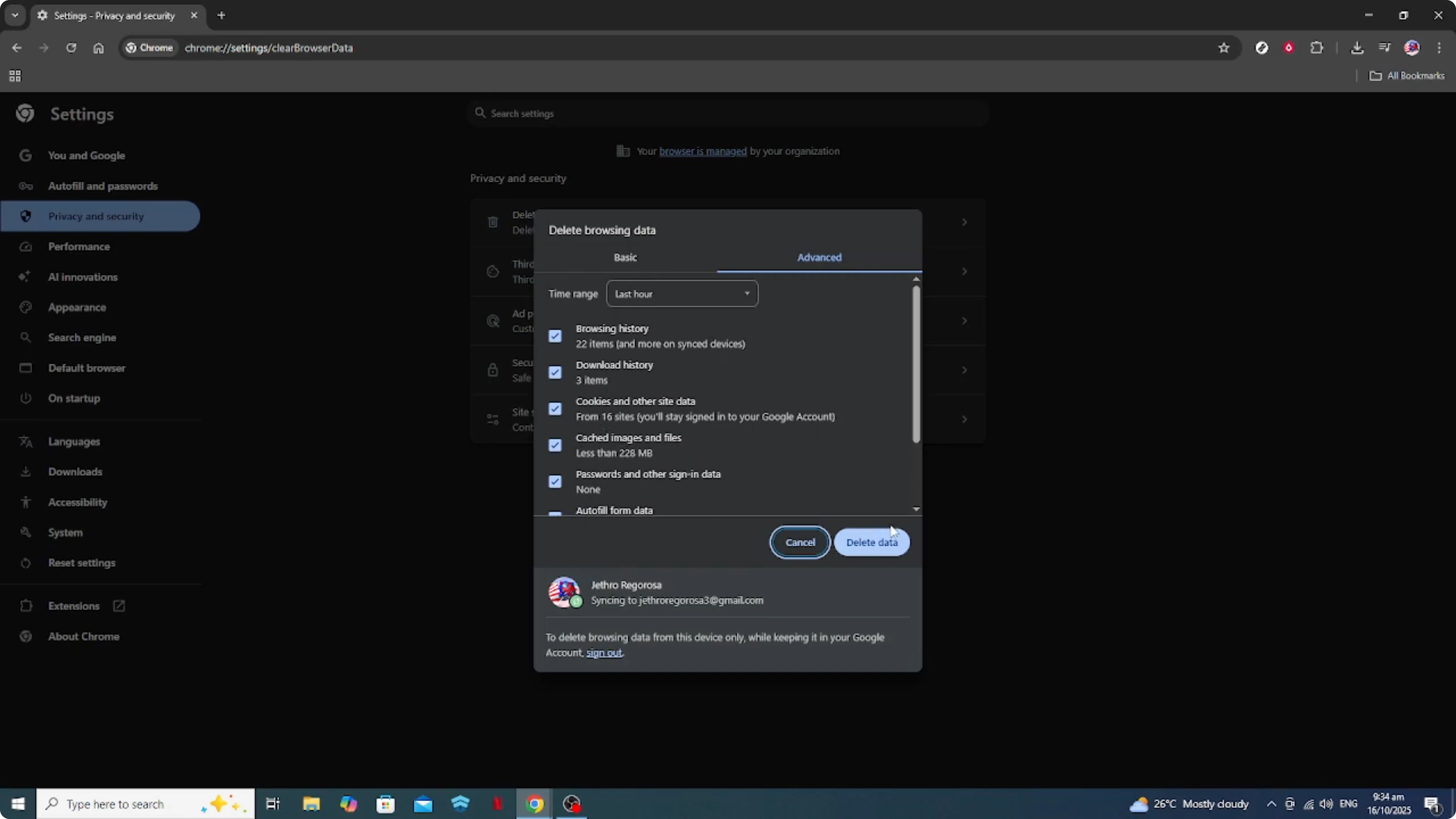
Task: Open the browser tab list dropdown arrow
Action: 15,15
